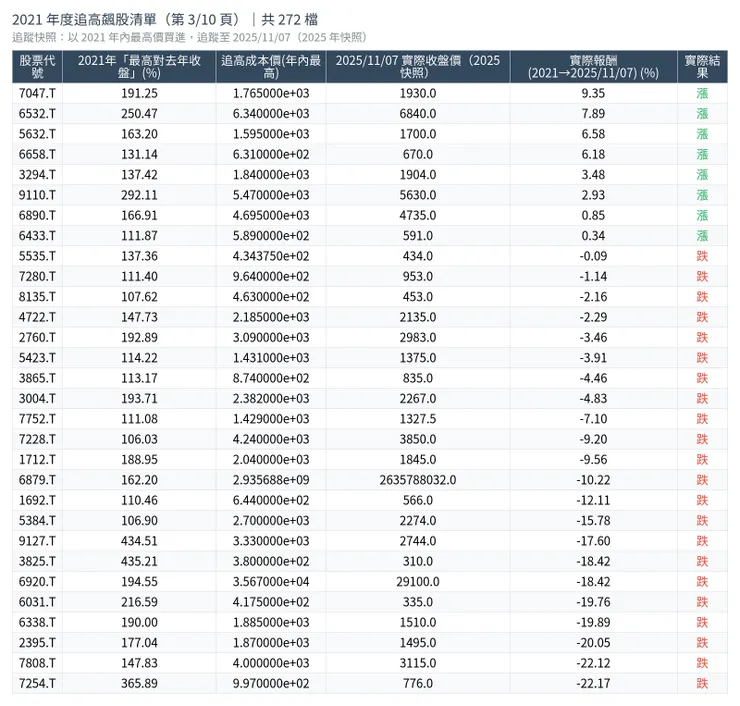740x706 pixels.
Task: Click the 追蹤快照 subtitle description
Action: click(190, 37)
